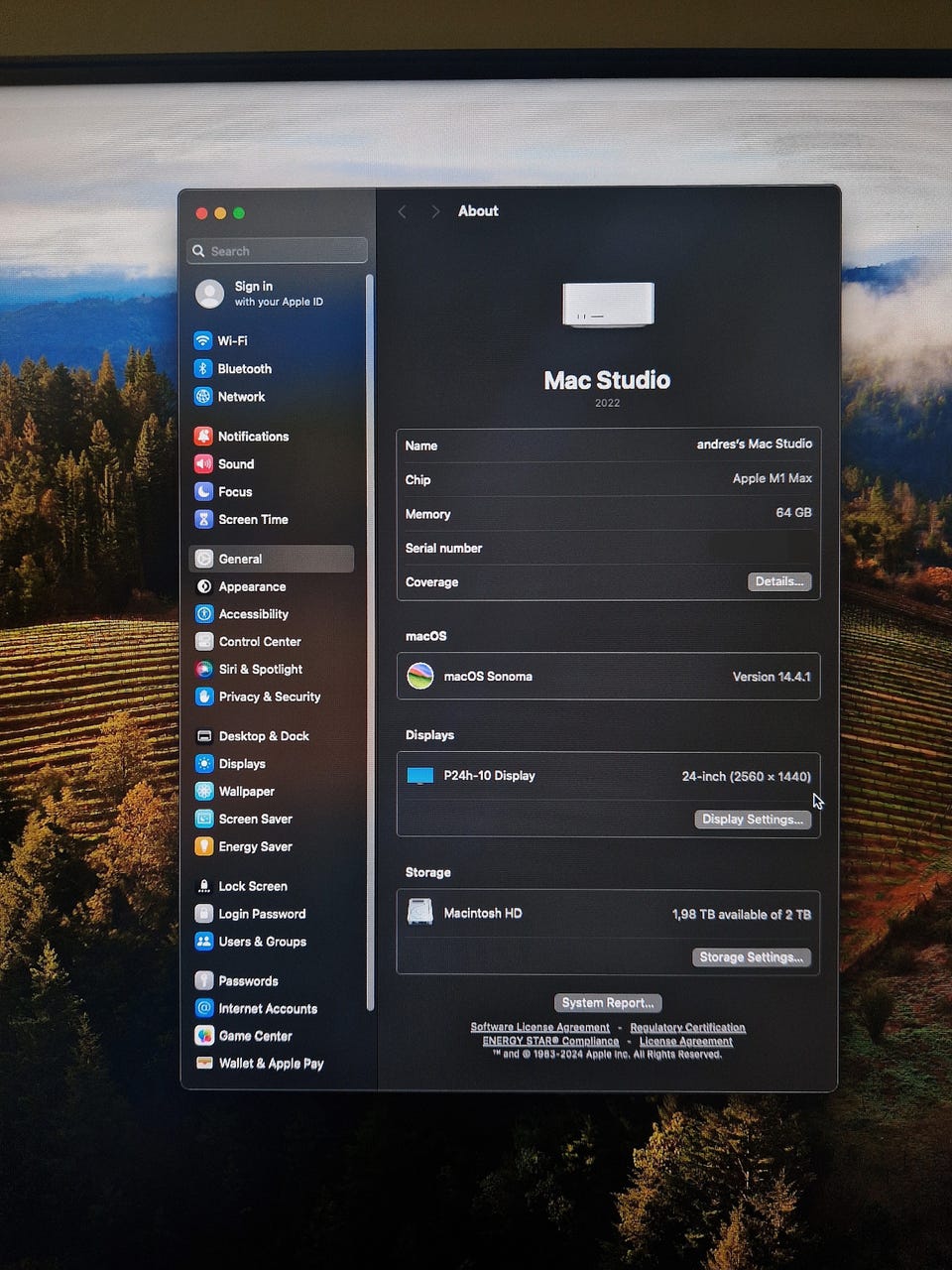Click the System Report button

[608, 1002]
